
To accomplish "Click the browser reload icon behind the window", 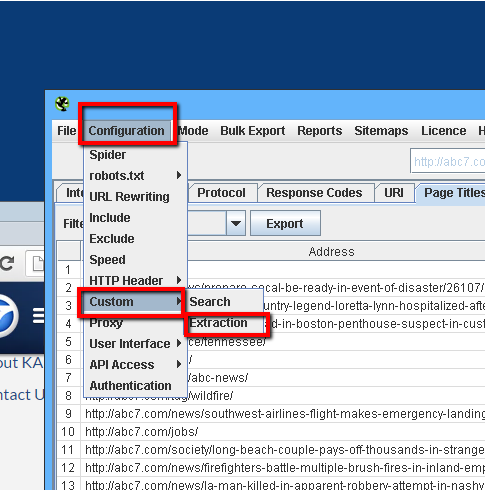I will [7, 263].
